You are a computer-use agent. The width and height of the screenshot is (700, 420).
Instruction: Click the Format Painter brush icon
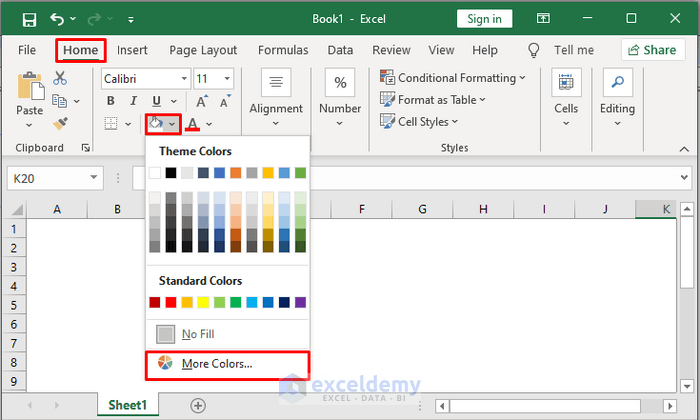[61, 123]
